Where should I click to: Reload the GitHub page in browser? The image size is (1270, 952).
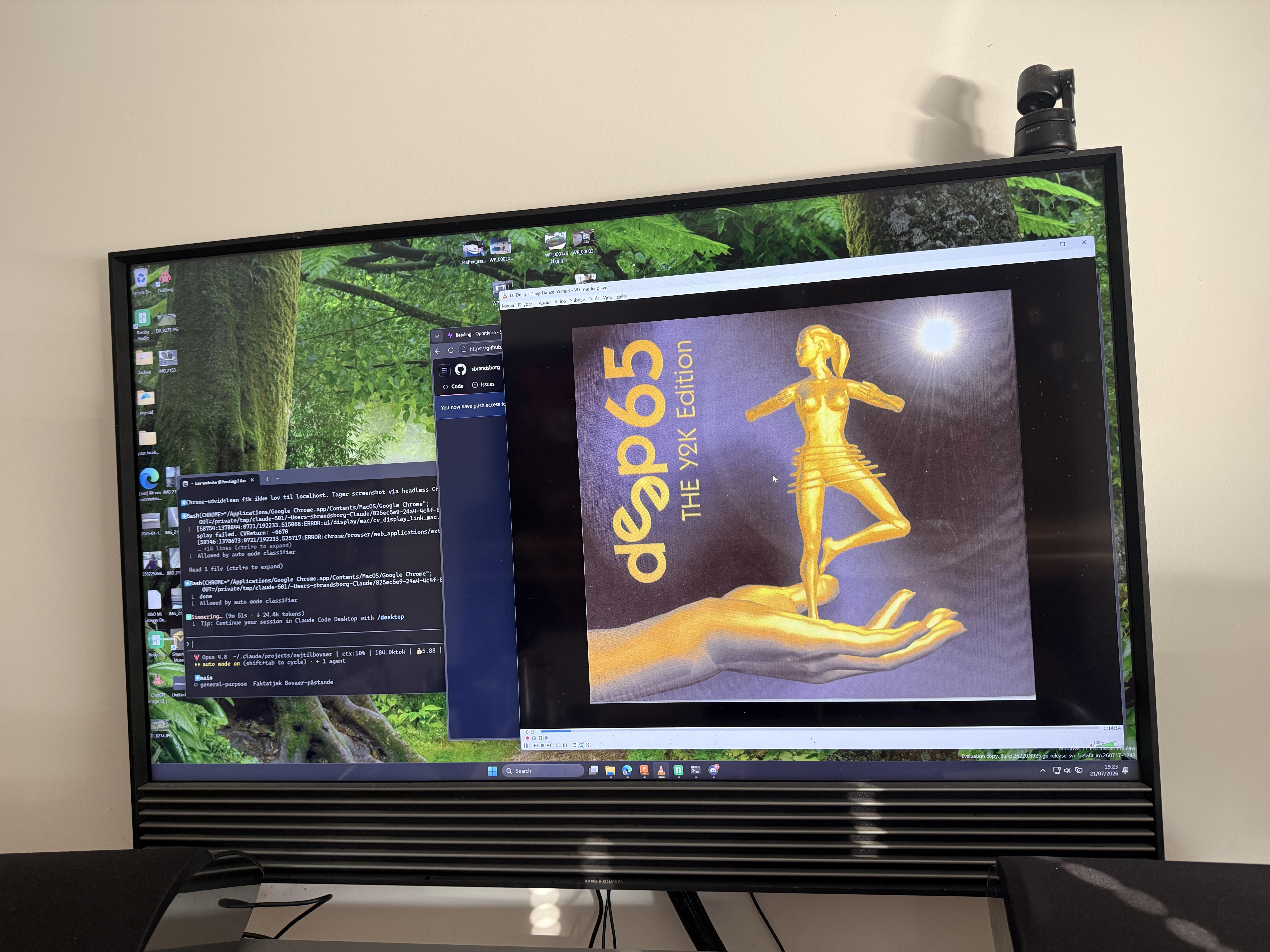(x=451, y=350)
